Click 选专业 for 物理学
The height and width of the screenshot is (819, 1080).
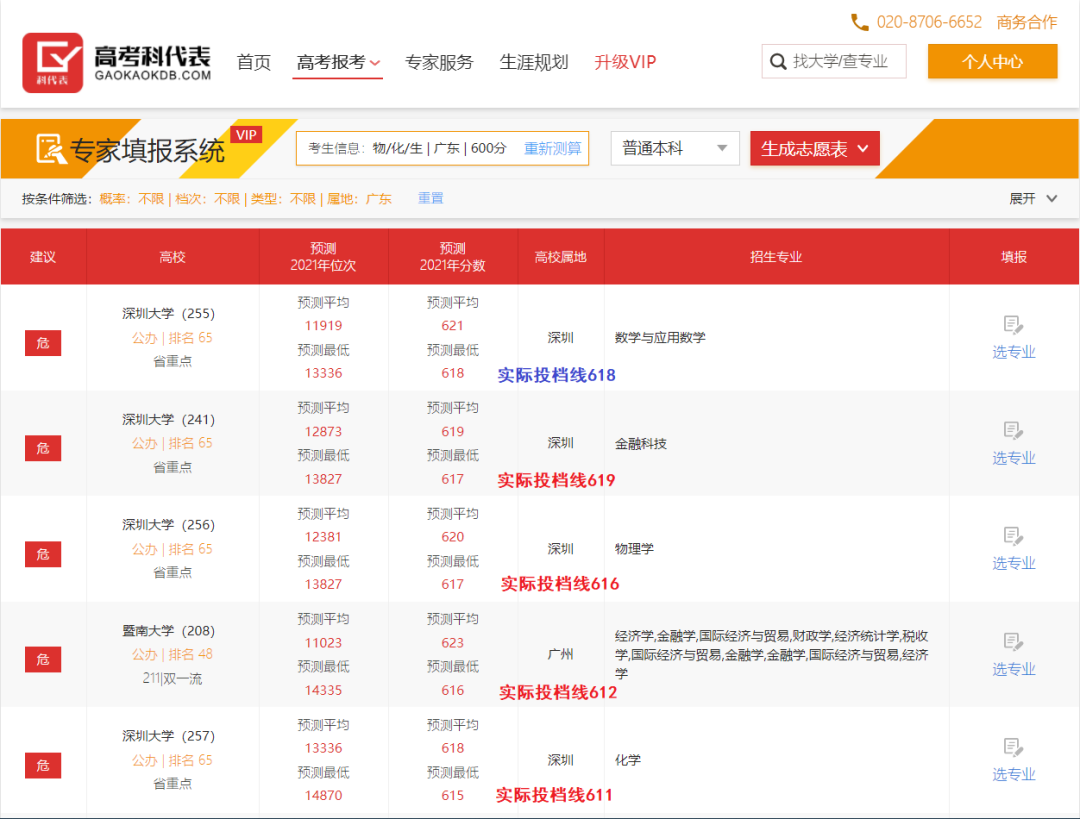[1014, 563]
